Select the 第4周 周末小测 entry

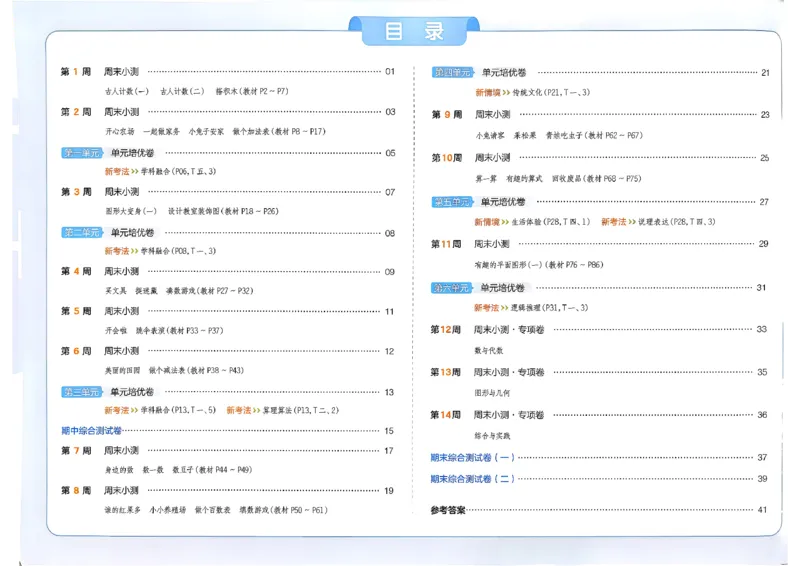[228, 272]
